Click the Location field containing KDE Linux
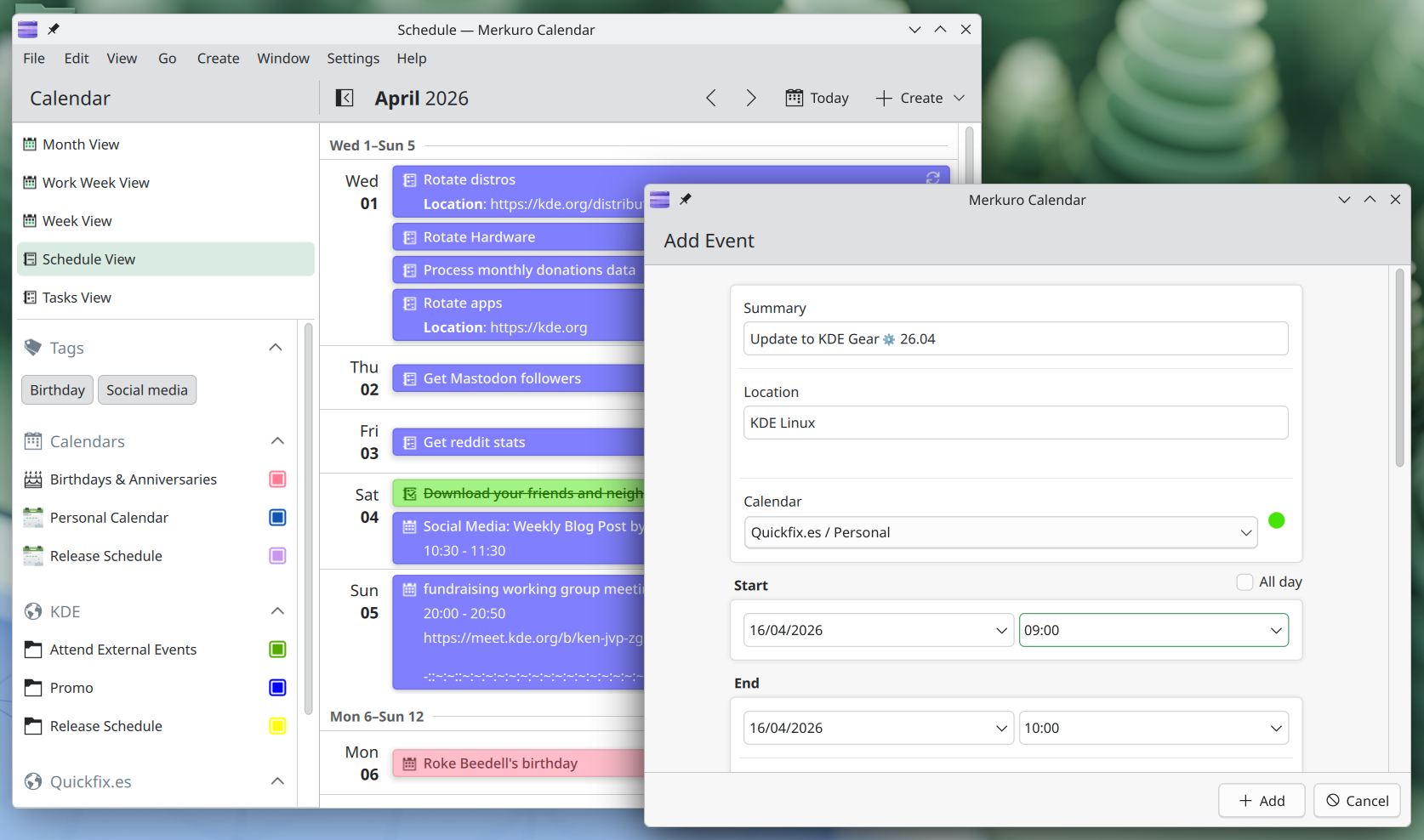Viewport: 1424px width, 840px height. point(1015,423)
